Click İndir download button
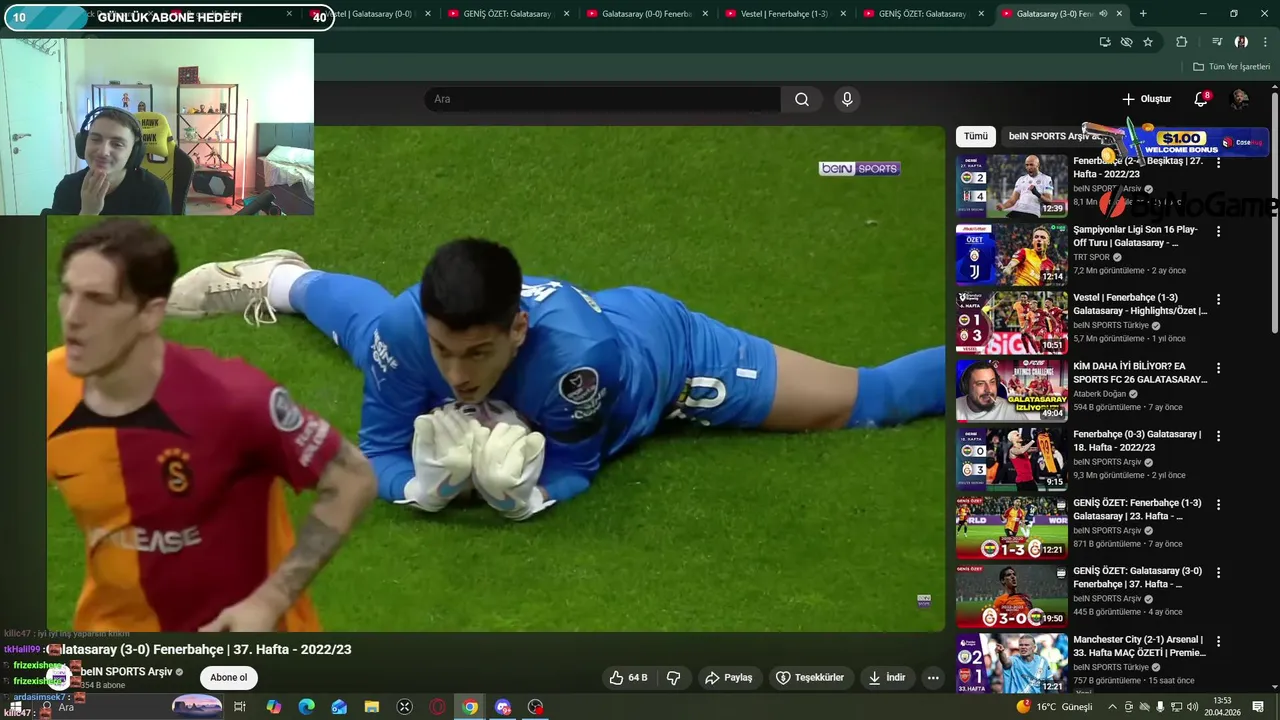Image resolution: width=1280 pixels, height=720 pixels. 886,677
